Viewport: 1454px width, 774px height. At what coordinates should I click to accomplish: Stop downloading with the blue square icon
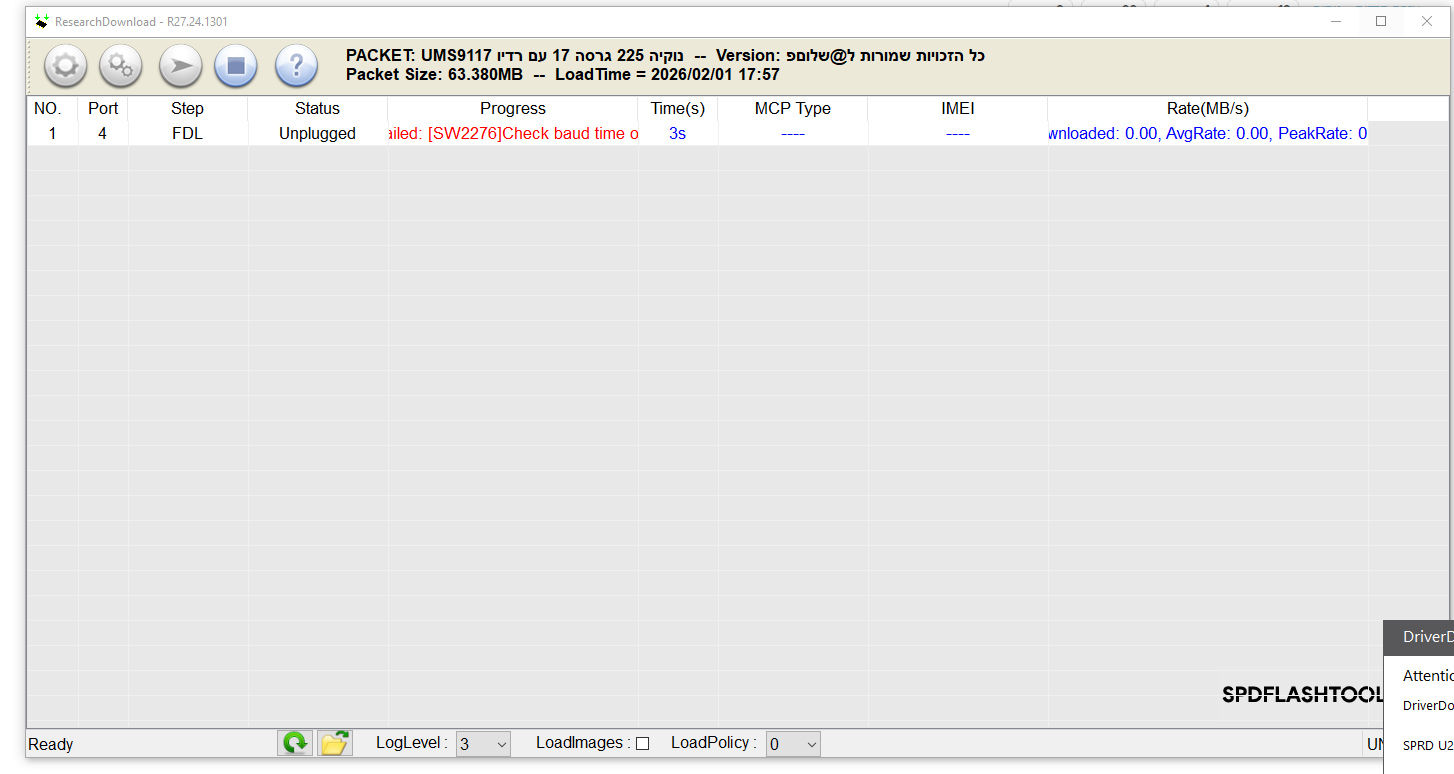tap(236, 66)
